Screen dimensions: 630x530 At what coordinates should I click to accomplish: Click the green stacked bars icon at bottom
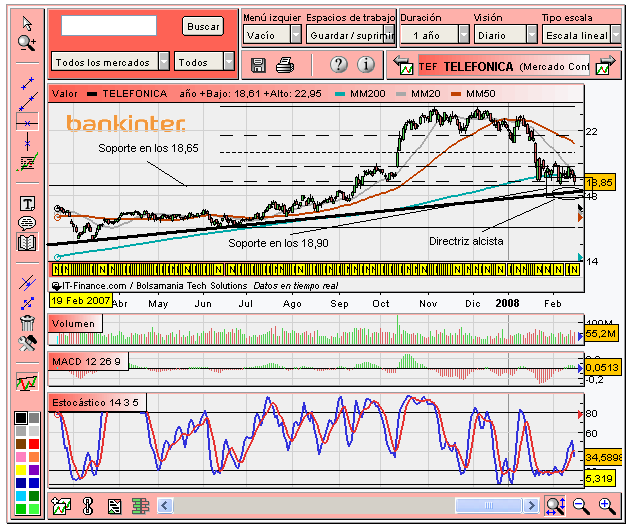[x=140, y=506]
